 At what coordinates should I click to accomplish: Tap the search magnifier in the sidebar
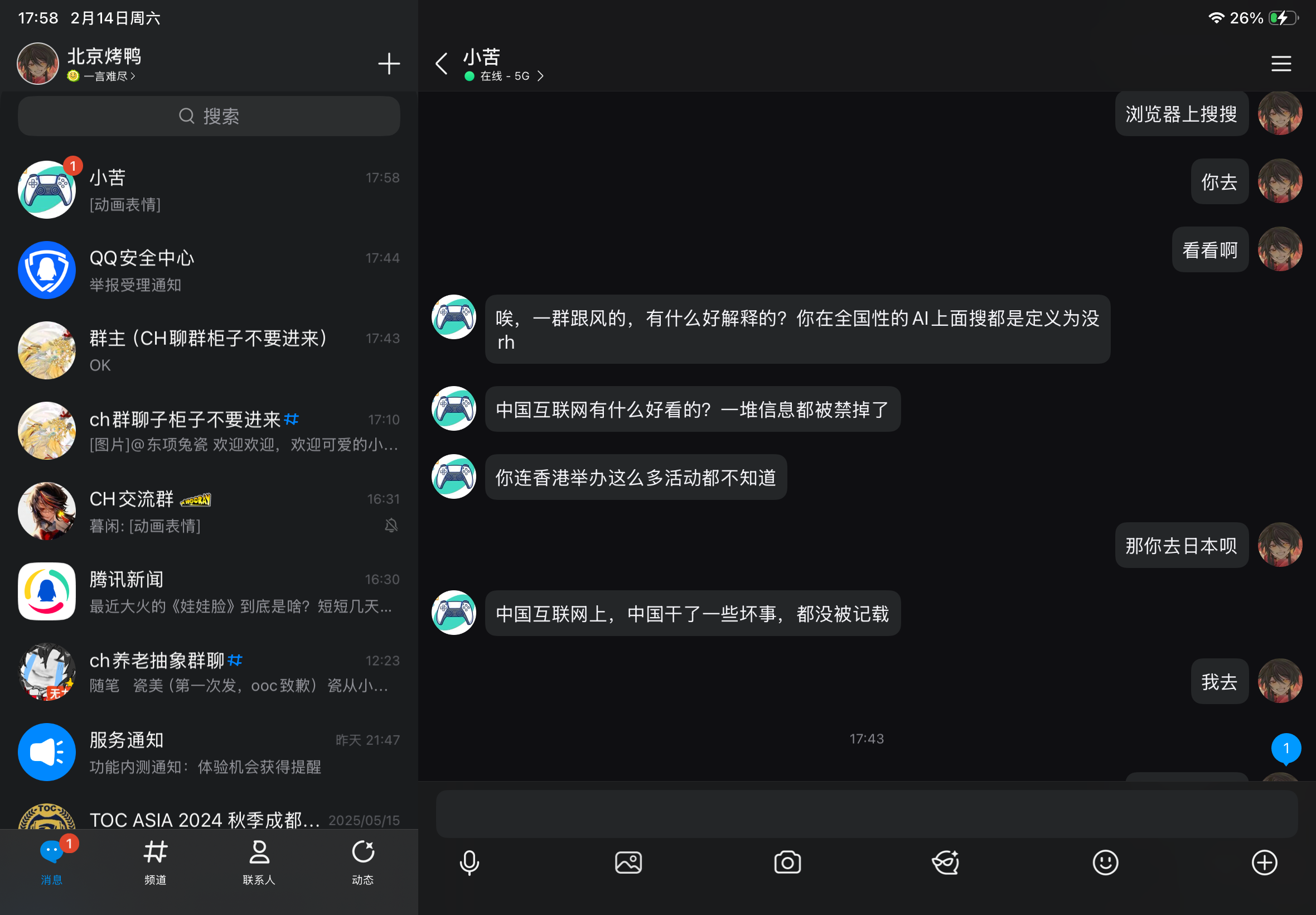(x=186, y=116)
